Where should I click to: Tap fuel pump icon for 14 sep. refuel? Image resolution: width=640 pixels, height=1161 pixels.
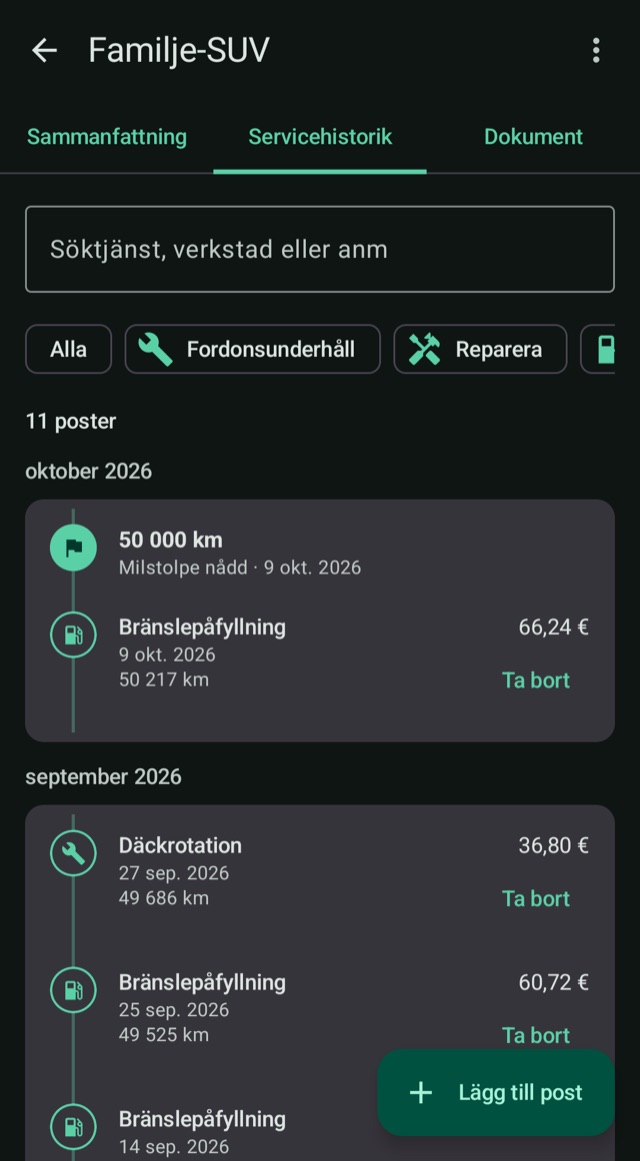coord(73,1127)
